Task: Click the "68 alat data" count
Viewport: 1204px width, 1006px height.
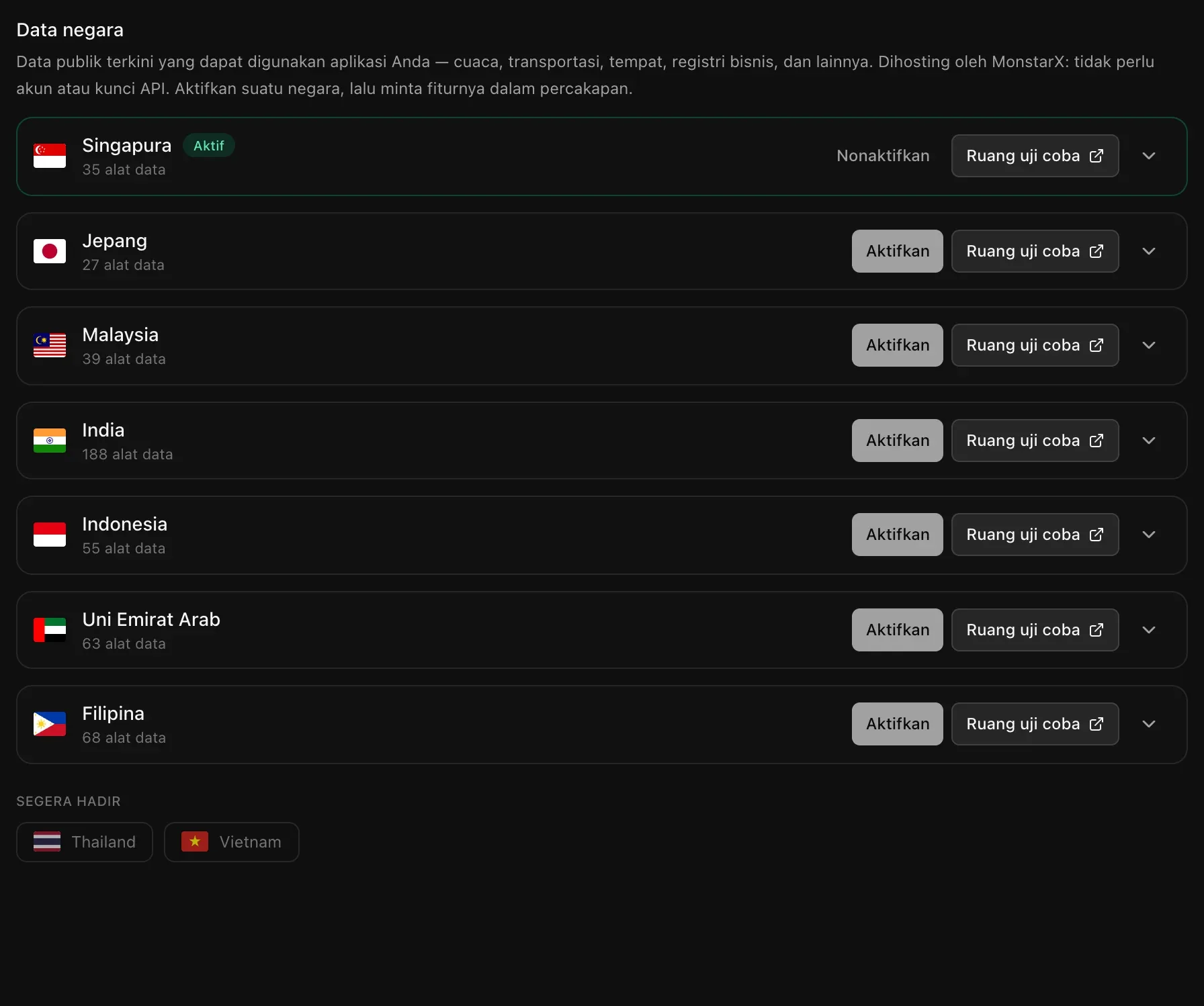Action: (x=124, y=738)
